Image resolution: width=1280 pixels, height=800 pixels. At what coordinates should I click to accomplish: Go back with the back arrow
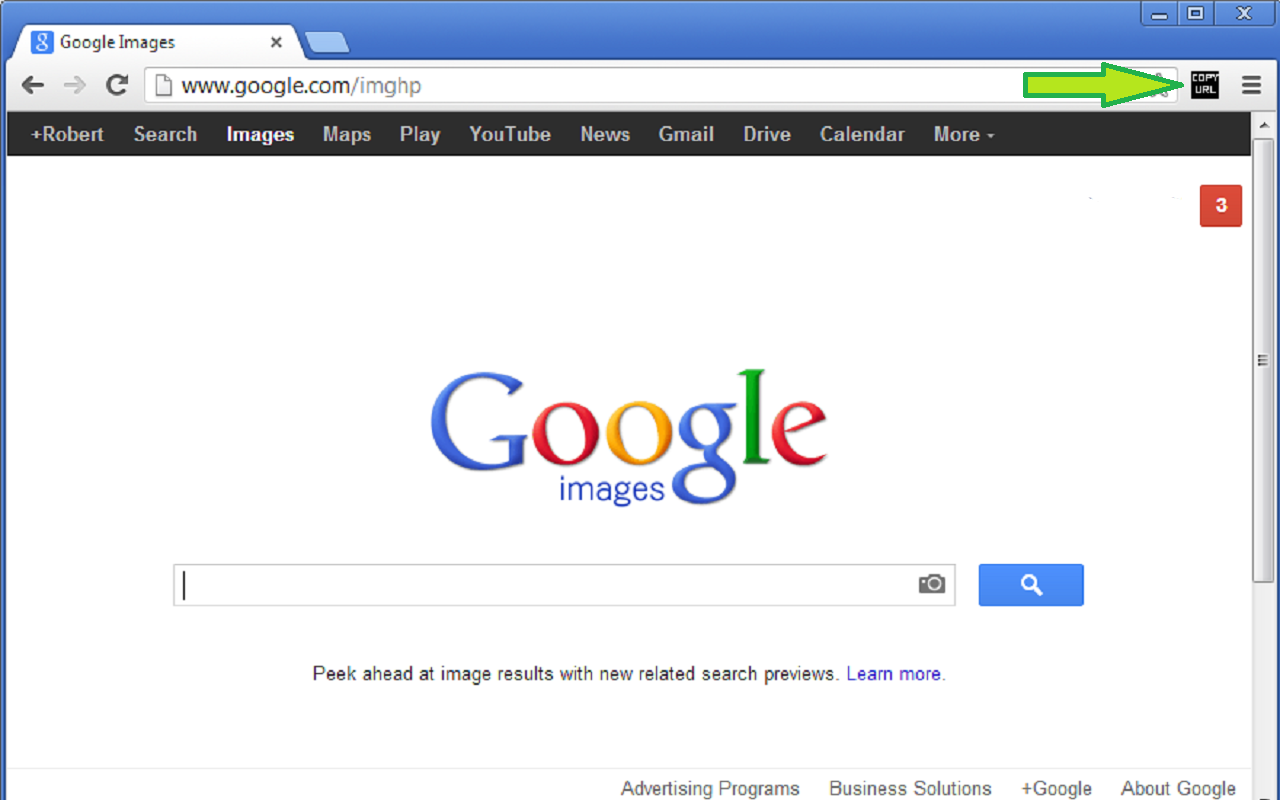(33, 85)
